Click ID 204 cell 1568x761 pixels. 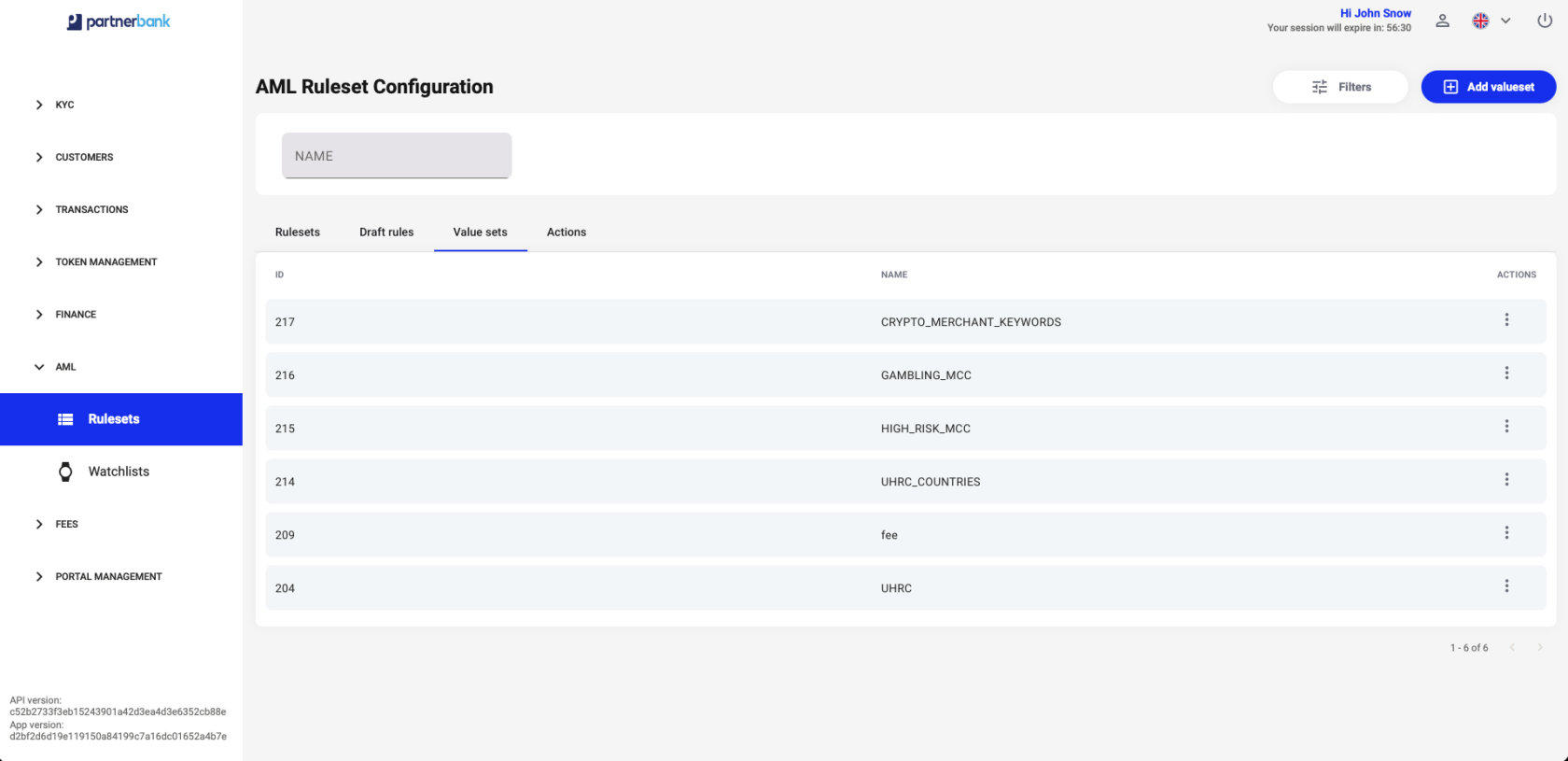(285, 588)
